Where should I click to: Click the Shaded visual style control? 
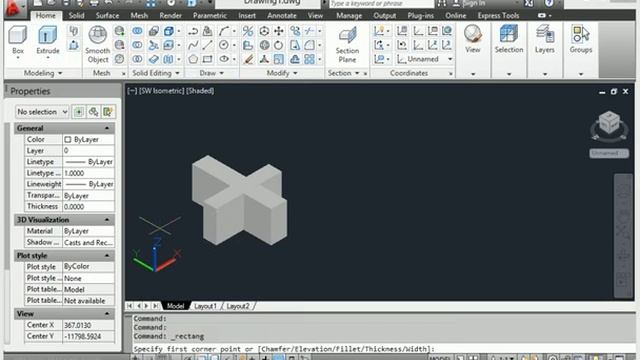pos(200,91)
